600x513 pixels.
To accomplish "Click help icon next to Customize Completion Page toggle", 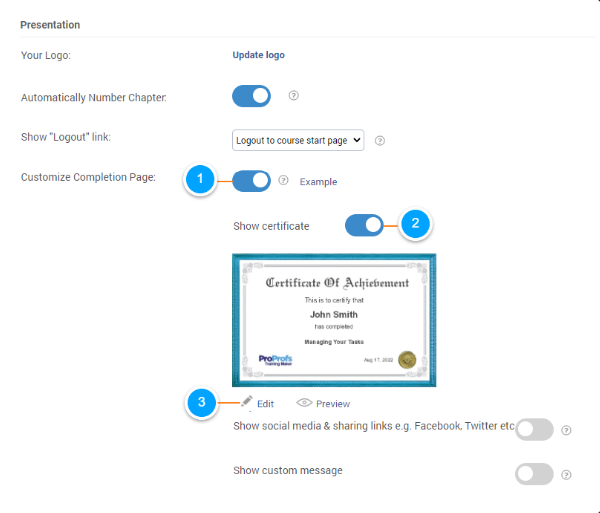I will (284, 181).
